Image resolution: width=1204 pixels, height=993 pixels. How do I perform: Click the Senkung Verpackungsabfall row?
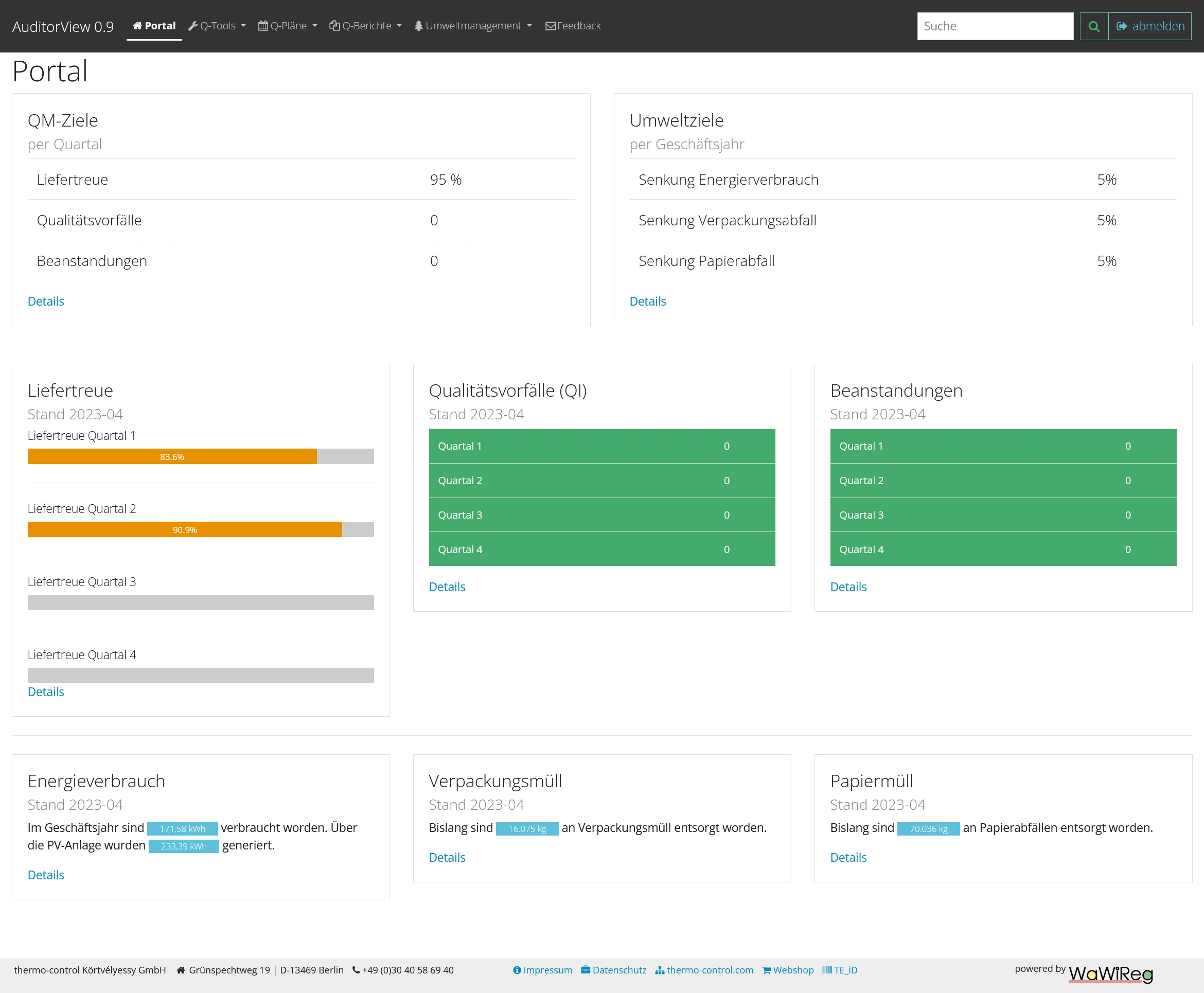tap(902, 220)
